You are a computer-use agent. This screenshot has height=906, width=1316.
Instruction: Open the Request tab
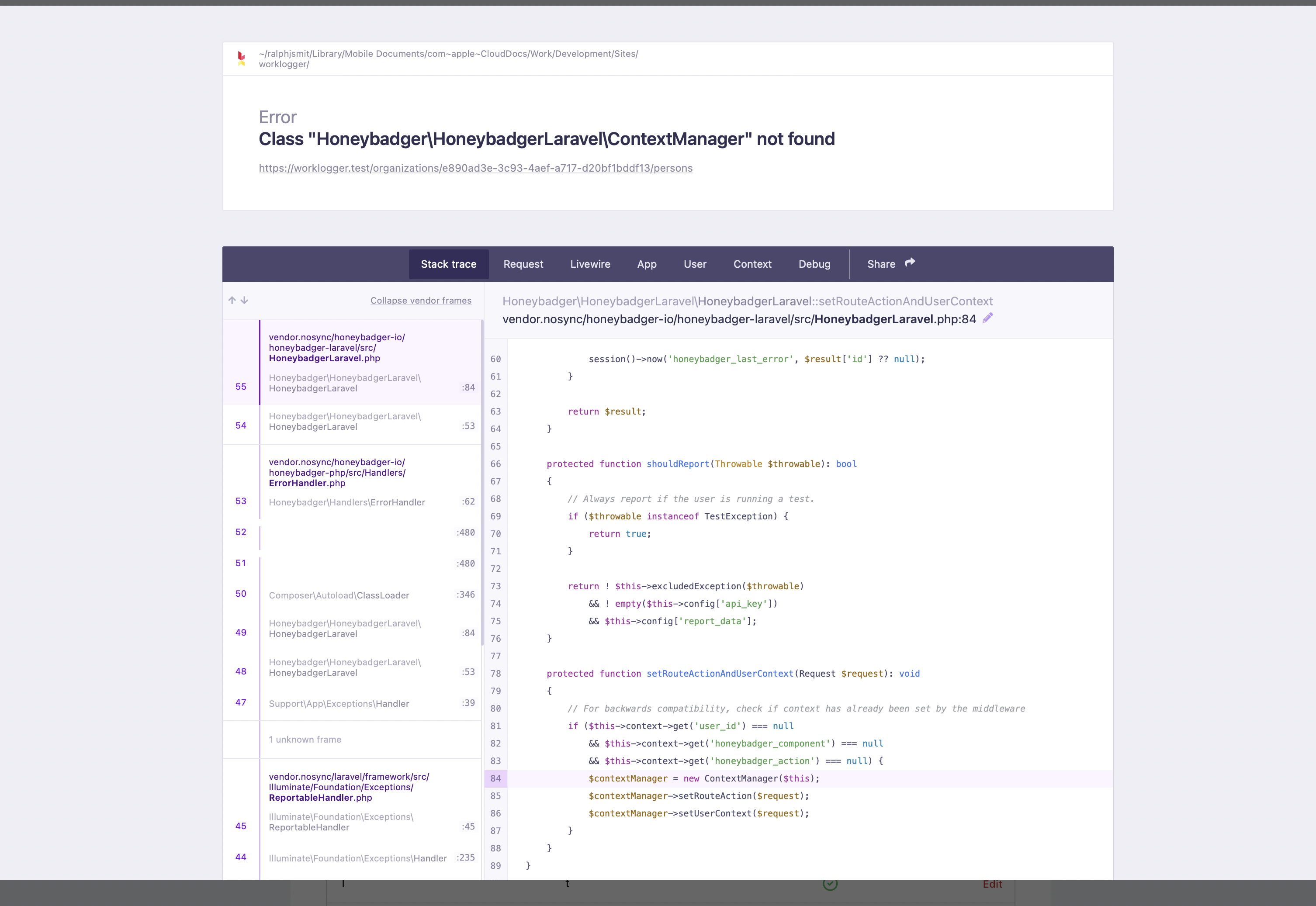tap(523, 264)
